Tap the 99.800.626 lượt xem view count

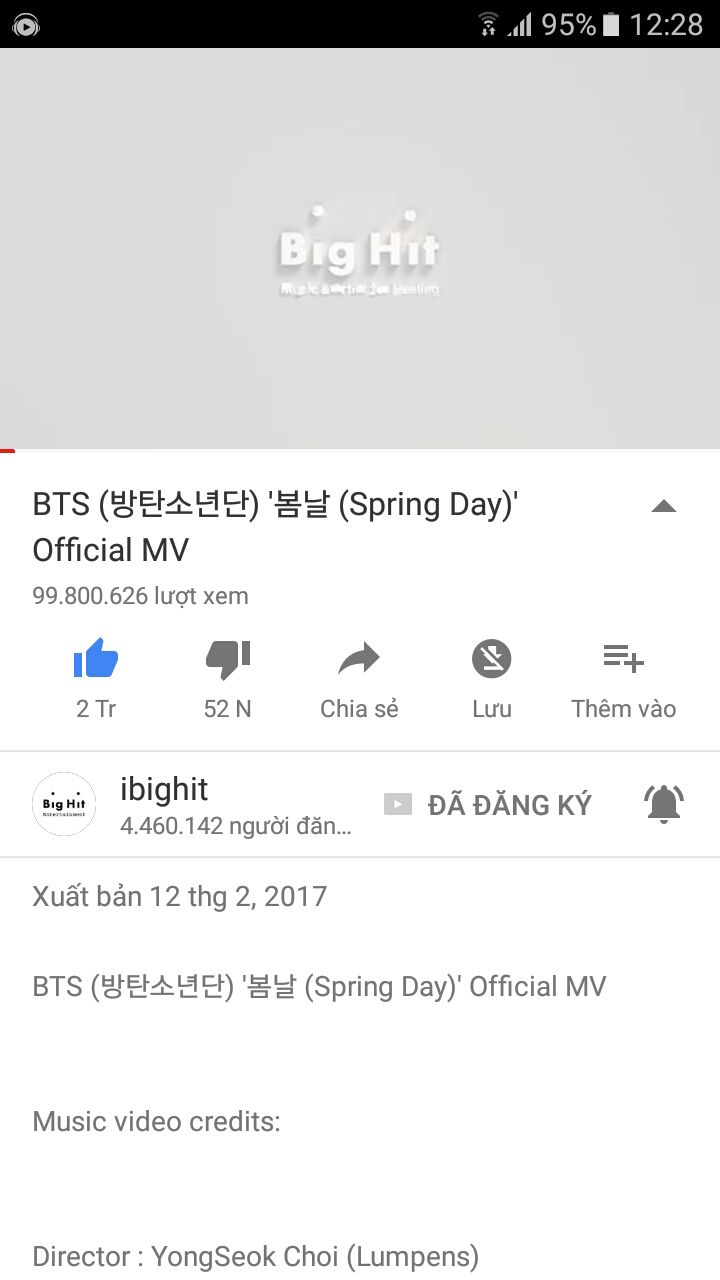point(140,596)
